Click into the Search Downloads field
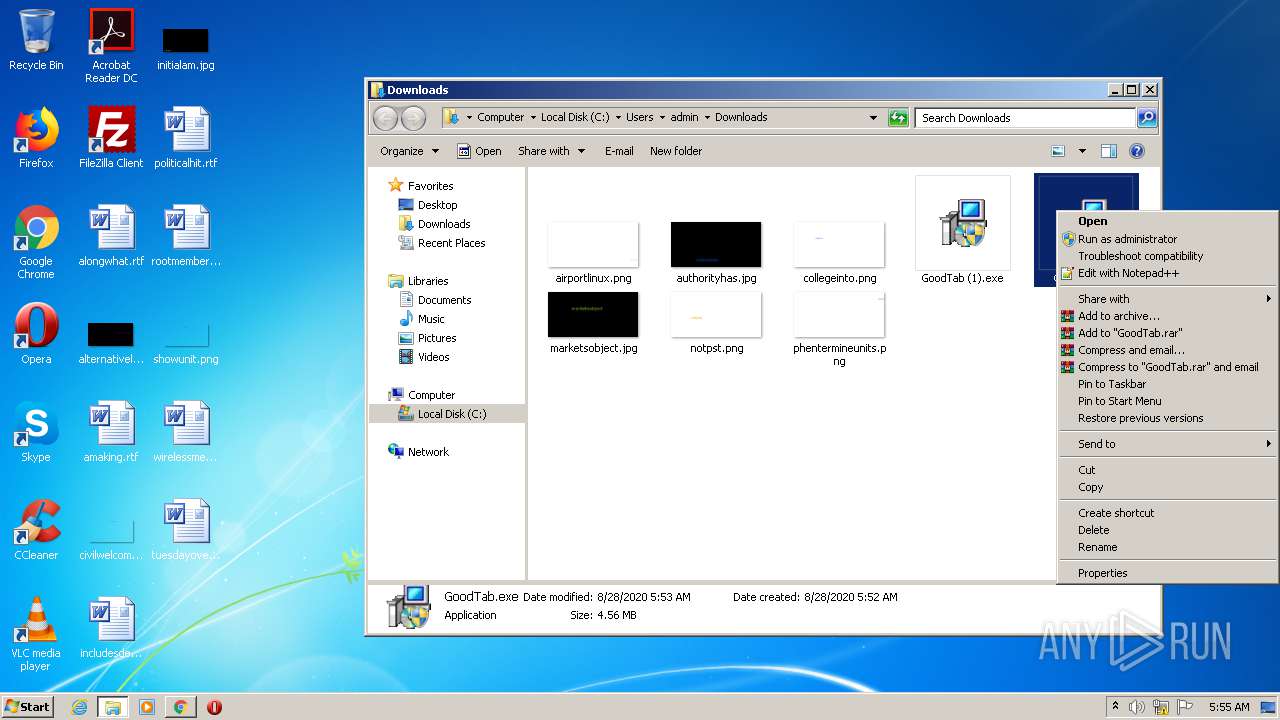Screen dimensions: 1280x720 click(1025, 118)
